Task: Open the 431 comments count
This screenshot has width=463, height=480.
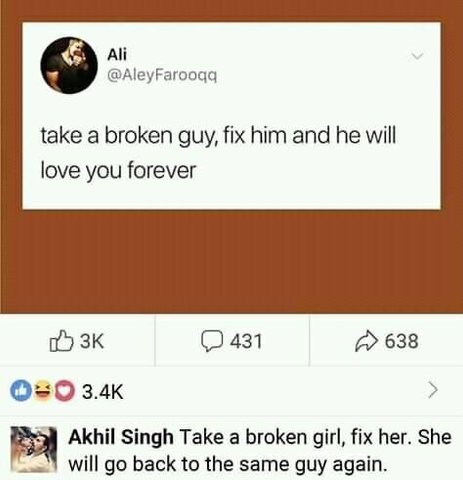Action: click(x=246, y=341)
